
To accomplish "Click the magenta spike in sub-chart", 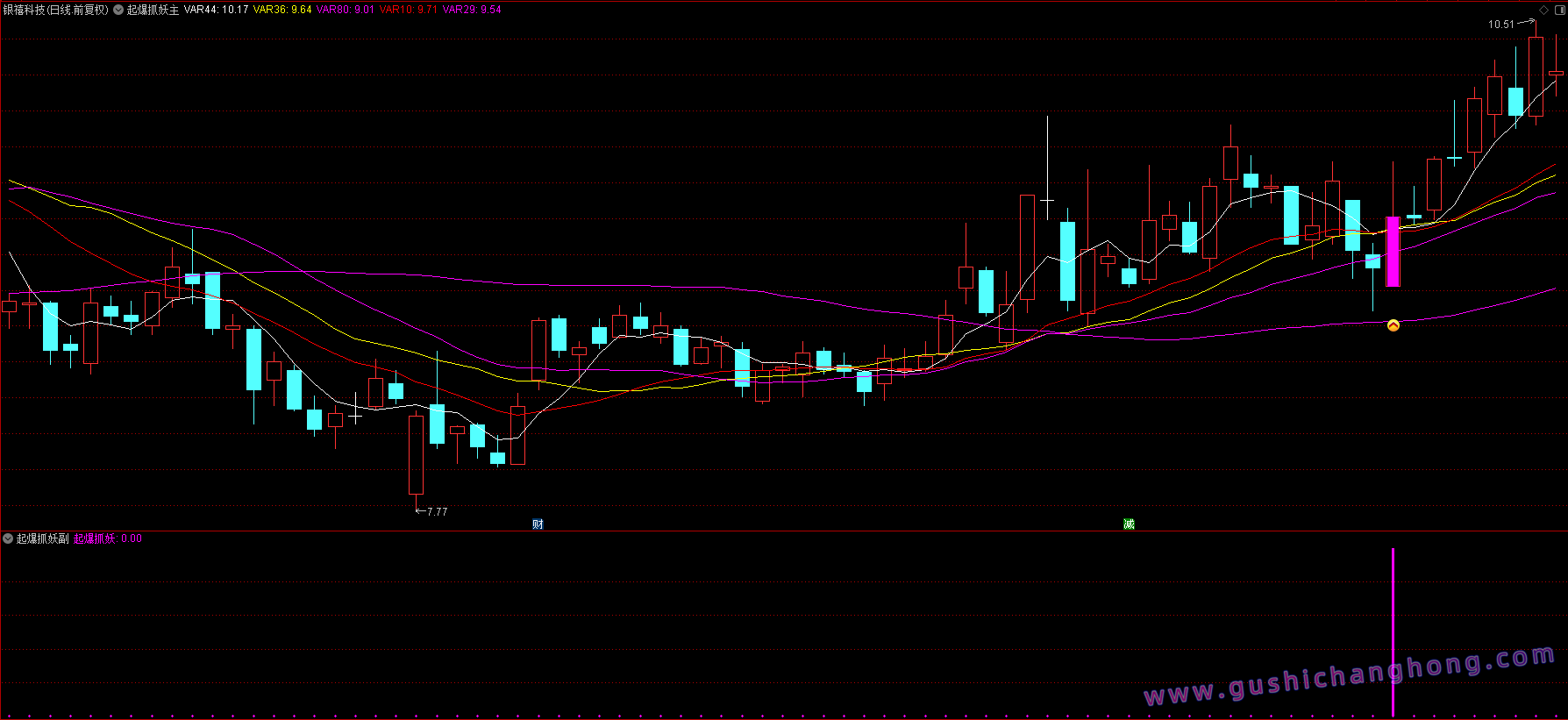I will (1393, 631).
